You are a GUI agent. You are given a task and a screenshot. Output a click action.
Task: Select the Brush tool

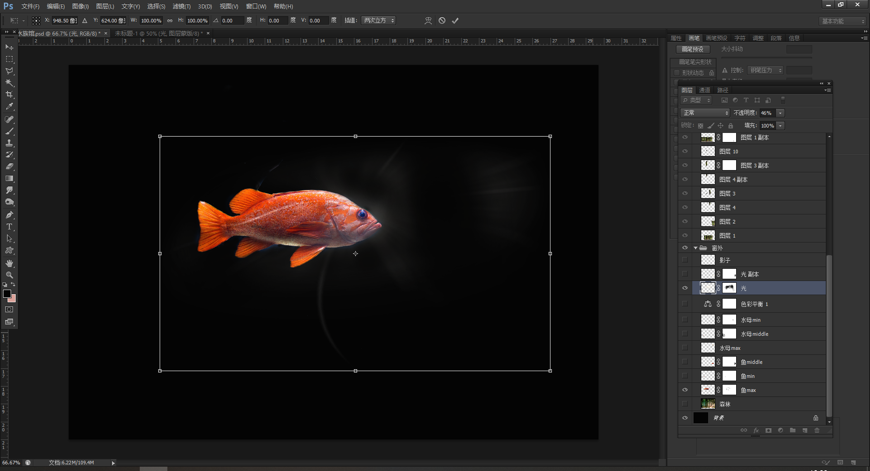click(9, 131)
